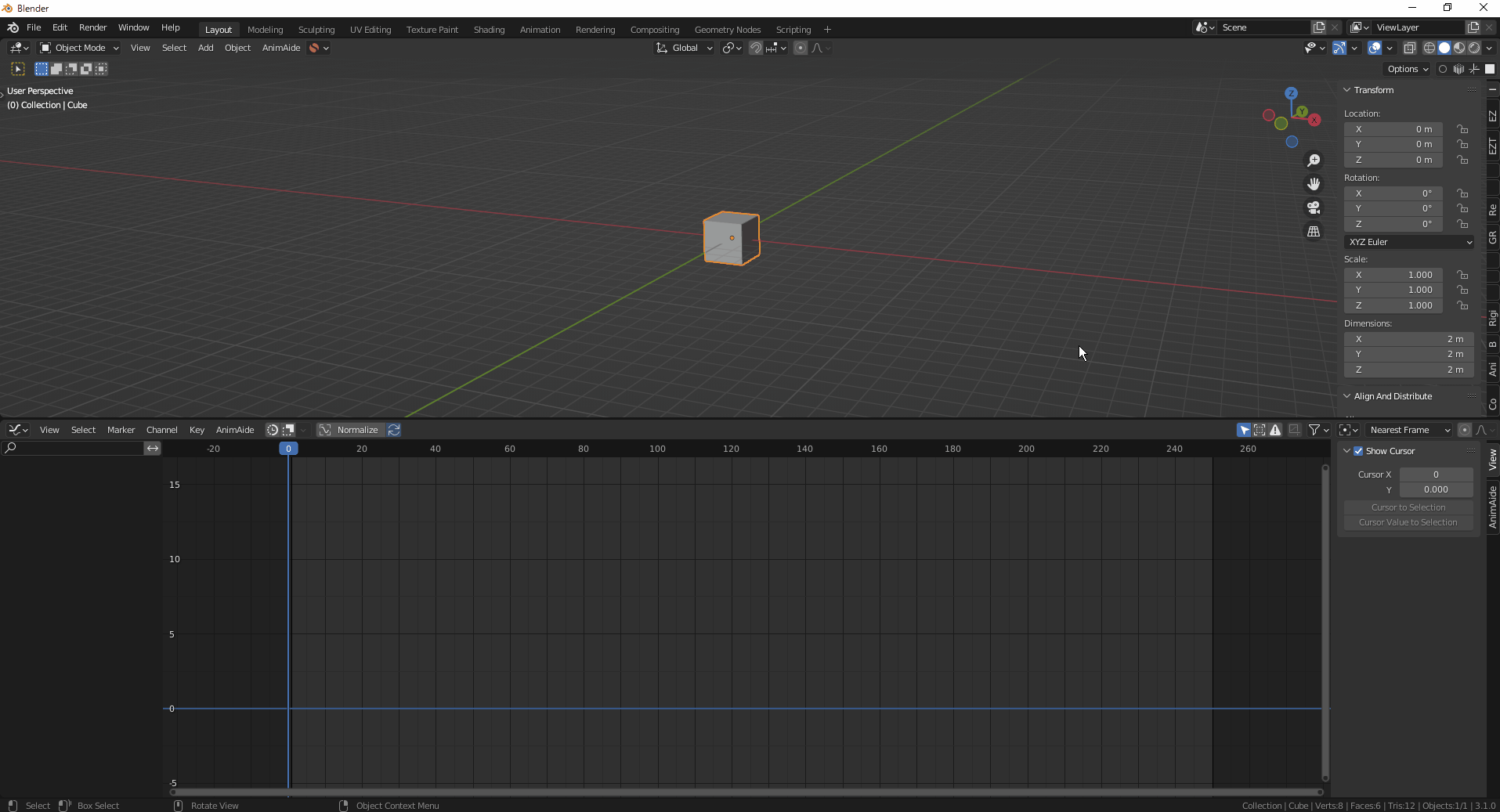Switch to the Geometry Nodes workspace tab
Image resolution: width=1500 pixels, height=812 pixels.
tap(728, 30)
